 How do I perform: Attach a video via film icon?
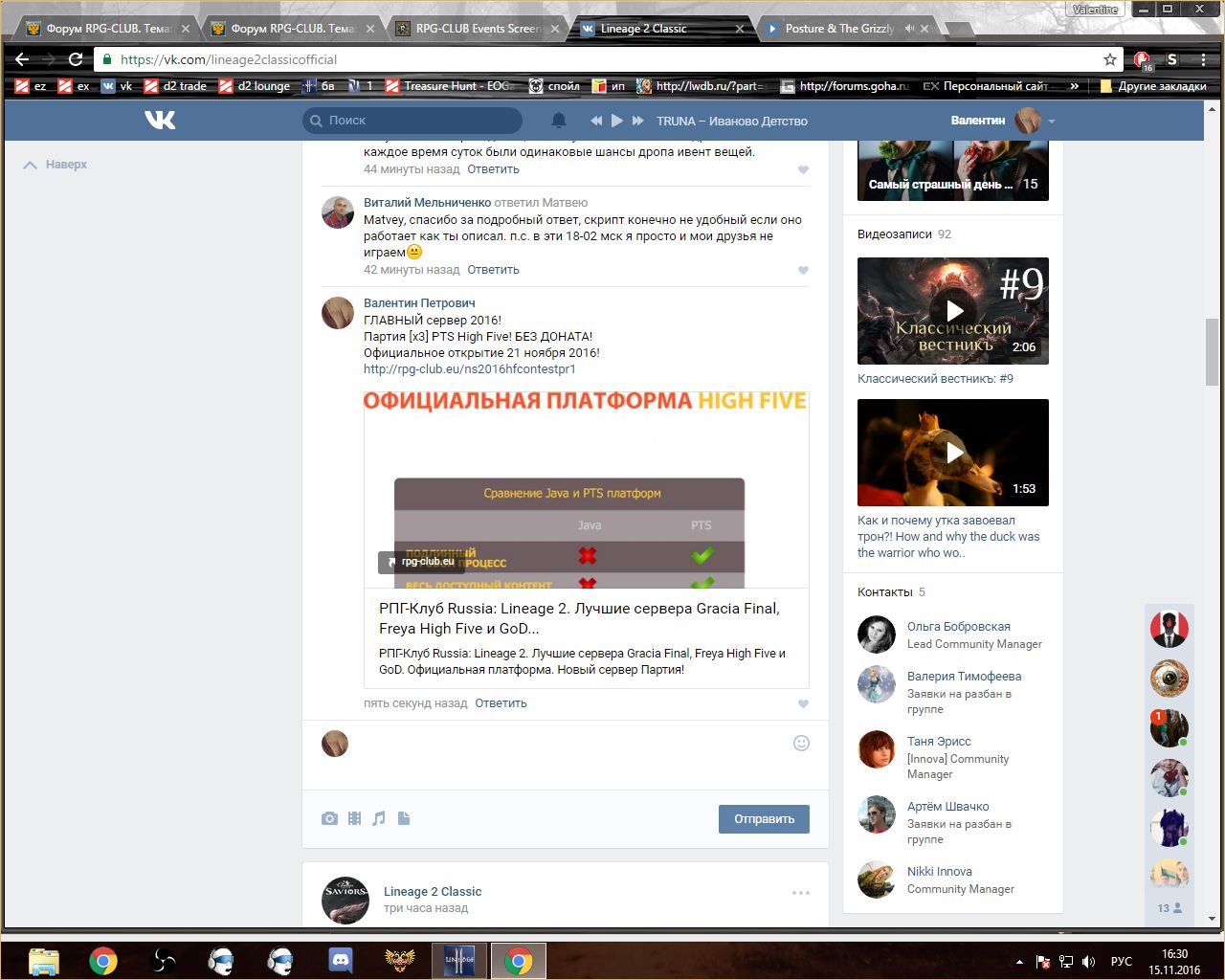pos(354,818)
